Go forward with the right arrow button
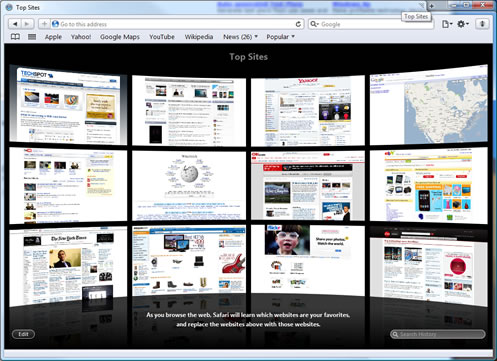497x361 pixels. tap(27, 24)
